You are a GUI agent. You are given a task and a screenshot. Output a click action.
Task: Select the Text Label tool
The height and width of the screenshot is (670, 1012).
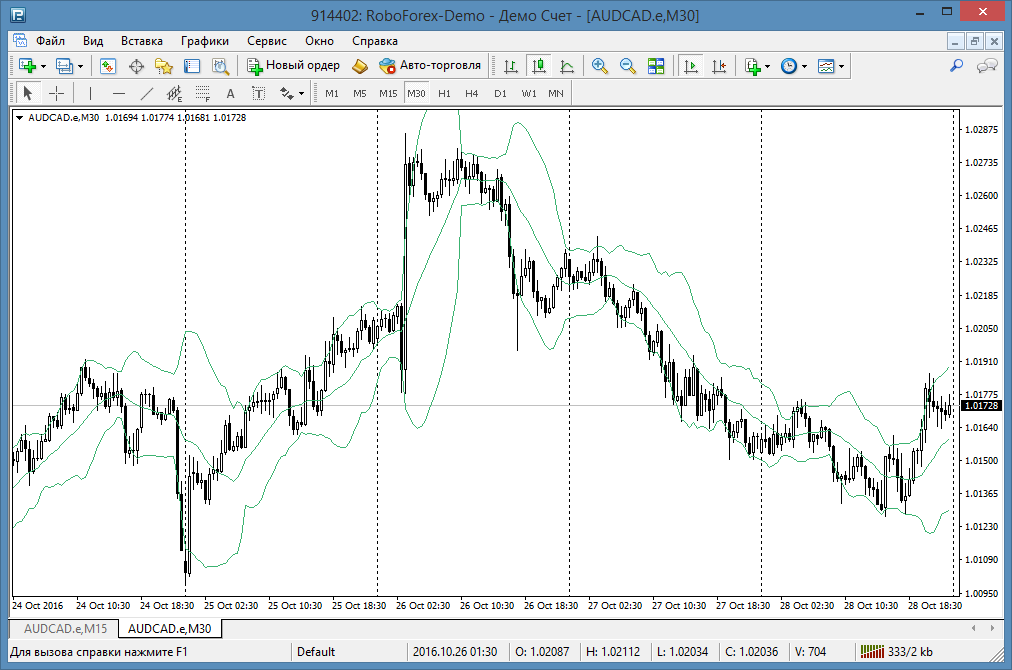(259, 94)
